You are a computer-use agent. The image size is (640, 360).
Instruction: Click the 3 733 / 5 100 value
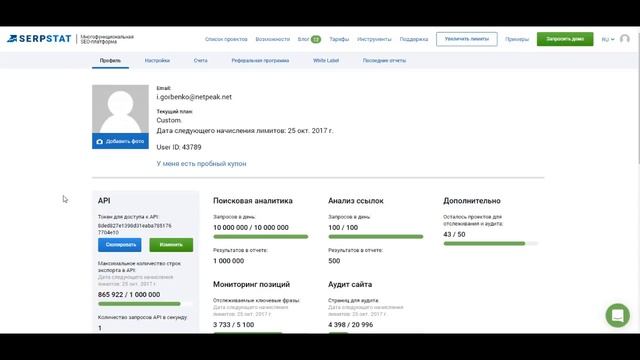(233, 325)
